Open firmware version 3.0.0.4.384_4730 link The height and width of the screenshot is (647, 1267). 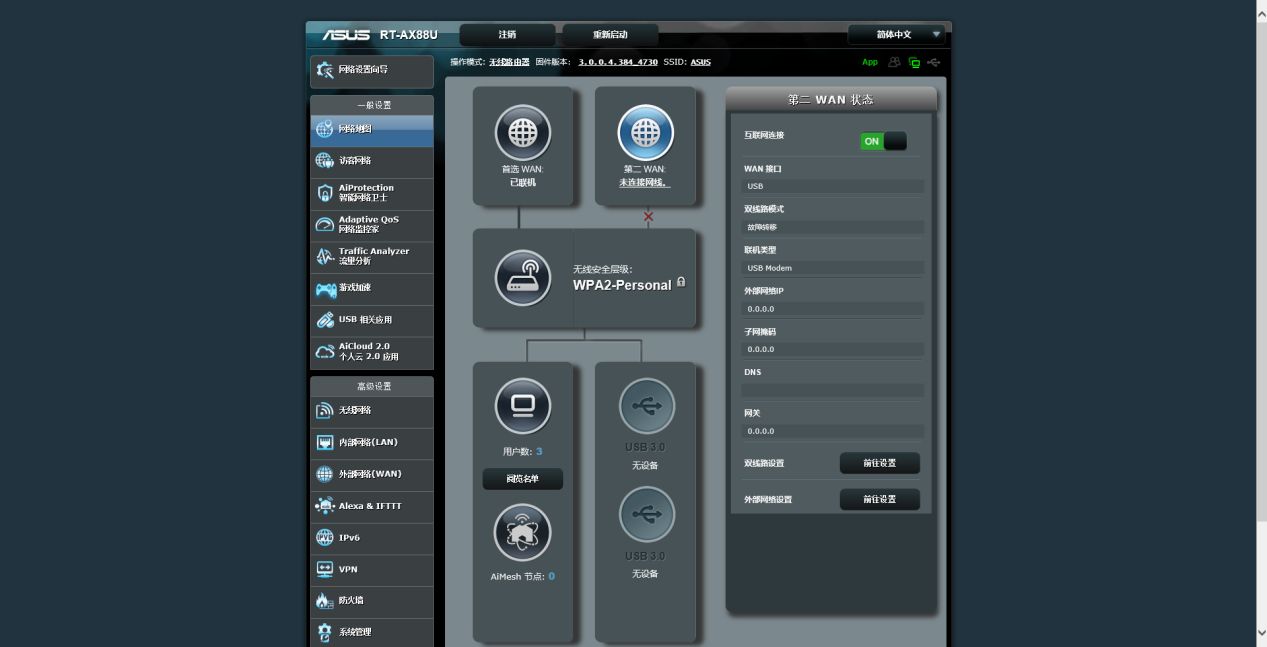tap(618, 62)
